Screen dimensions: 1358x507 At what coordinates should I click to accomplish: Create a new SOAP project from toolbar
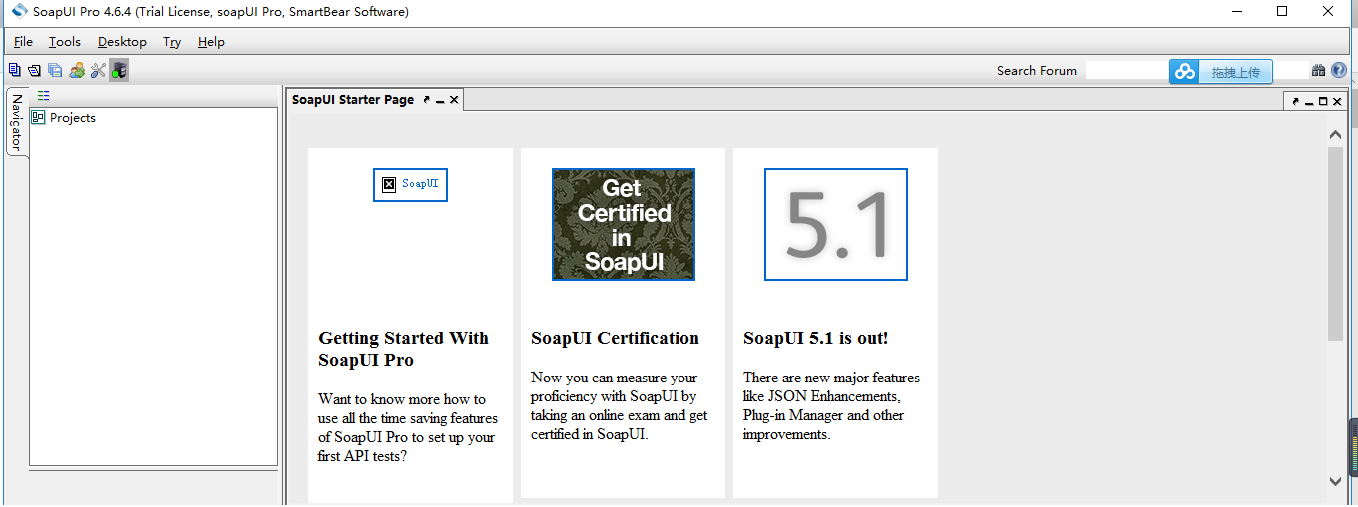point(14,70)
